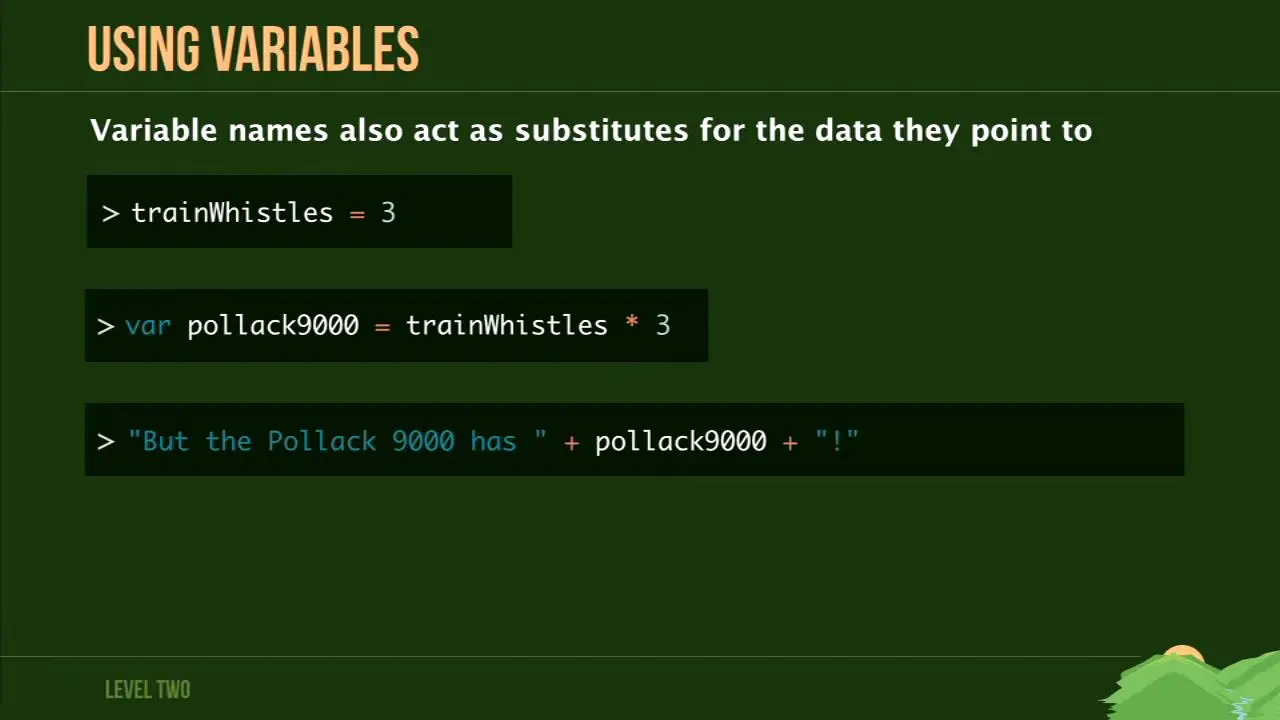Click the prompt arrow before the string line
Viewport: 1280px width, 720px height.
pos(105,442)
